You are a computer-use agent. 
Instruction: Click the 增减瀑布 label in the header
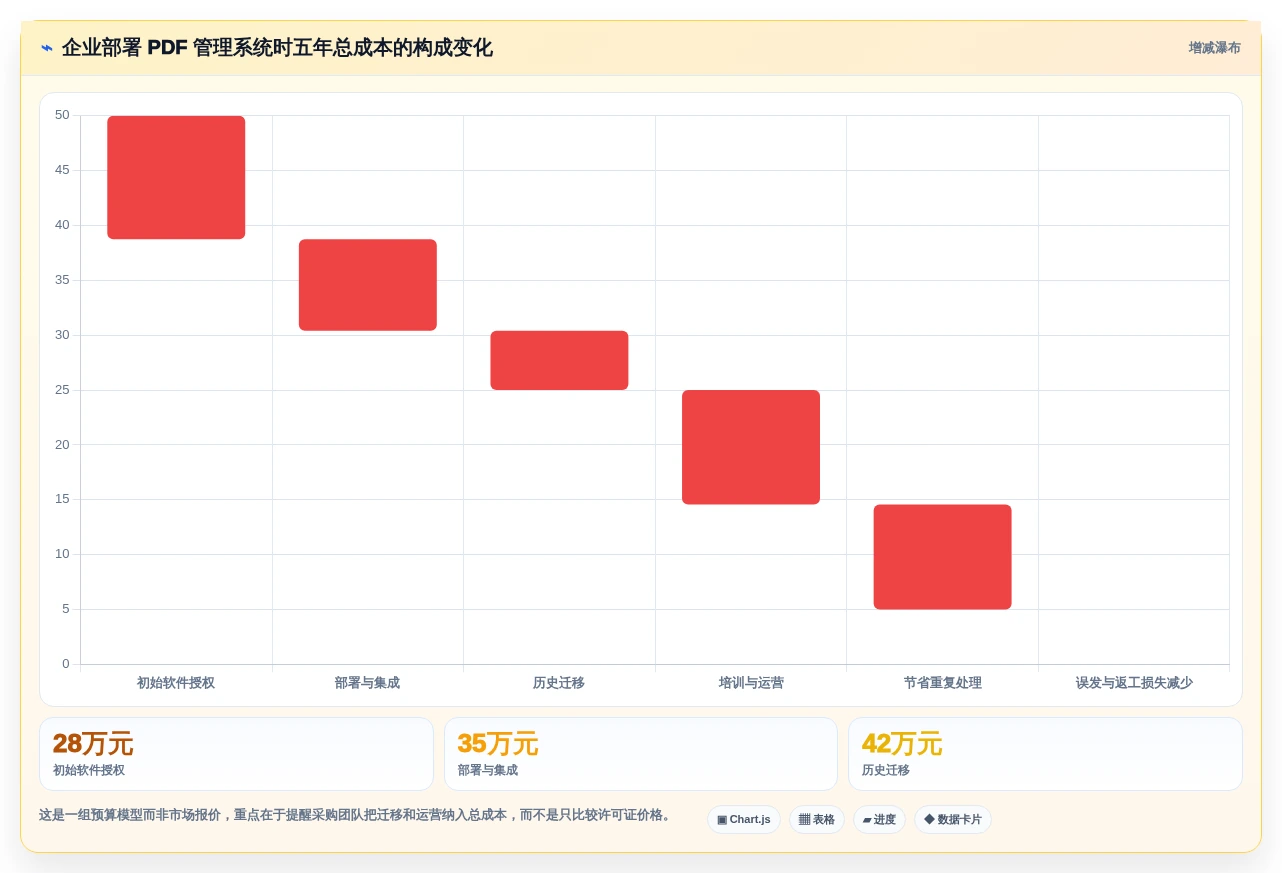[x=1214, y=48]
